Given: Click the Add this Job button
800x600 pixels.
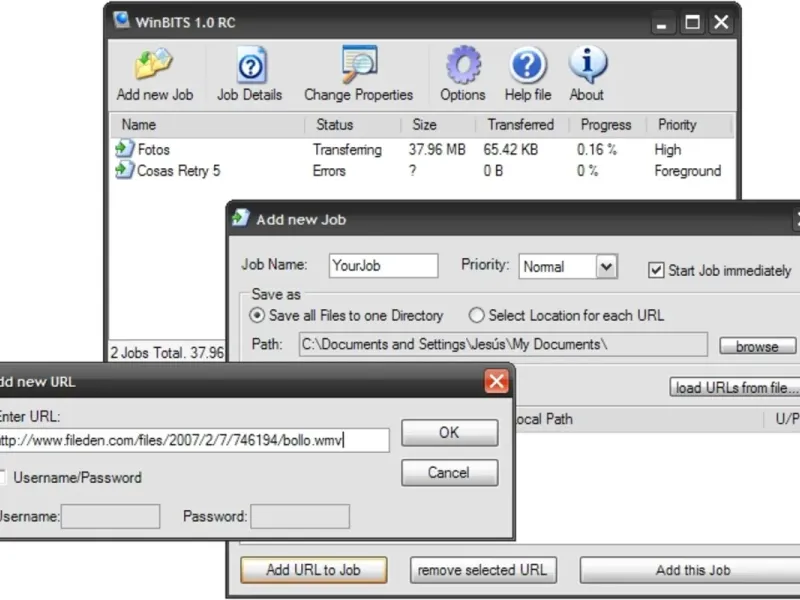Looking at the screenshot, I should pyautogui.click(x=692, y=570).
